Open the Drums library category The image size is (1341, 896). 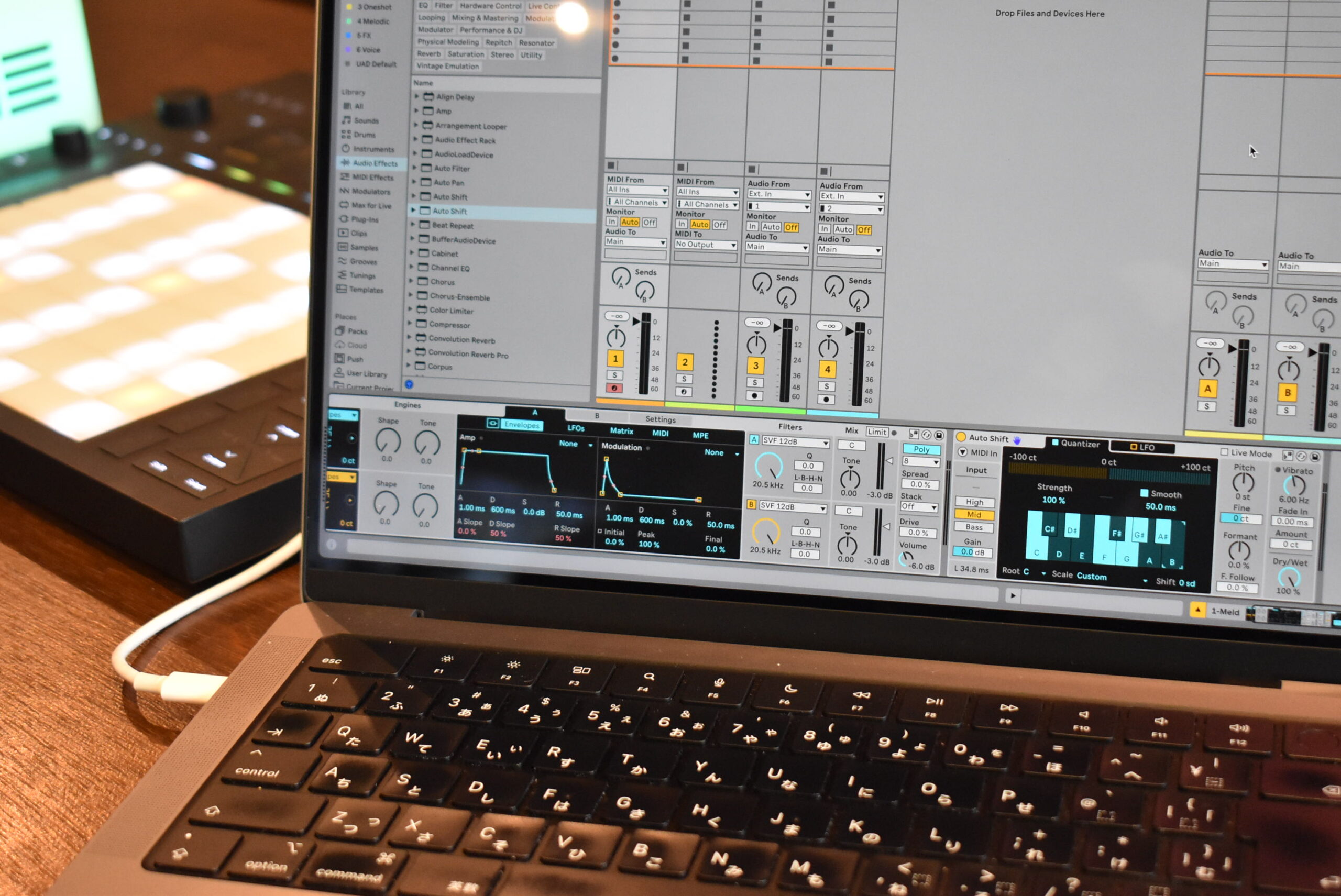click(x=358, y=135)
